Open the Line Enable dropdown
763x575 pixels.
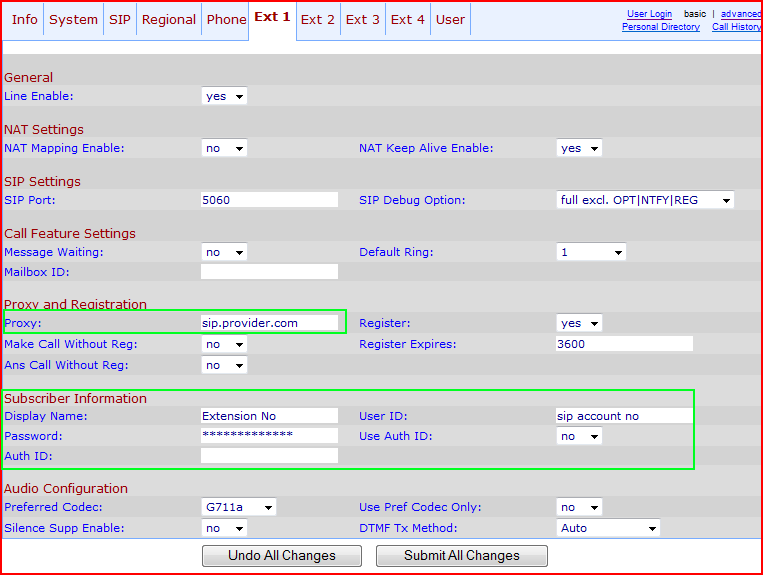click(224, 97)
